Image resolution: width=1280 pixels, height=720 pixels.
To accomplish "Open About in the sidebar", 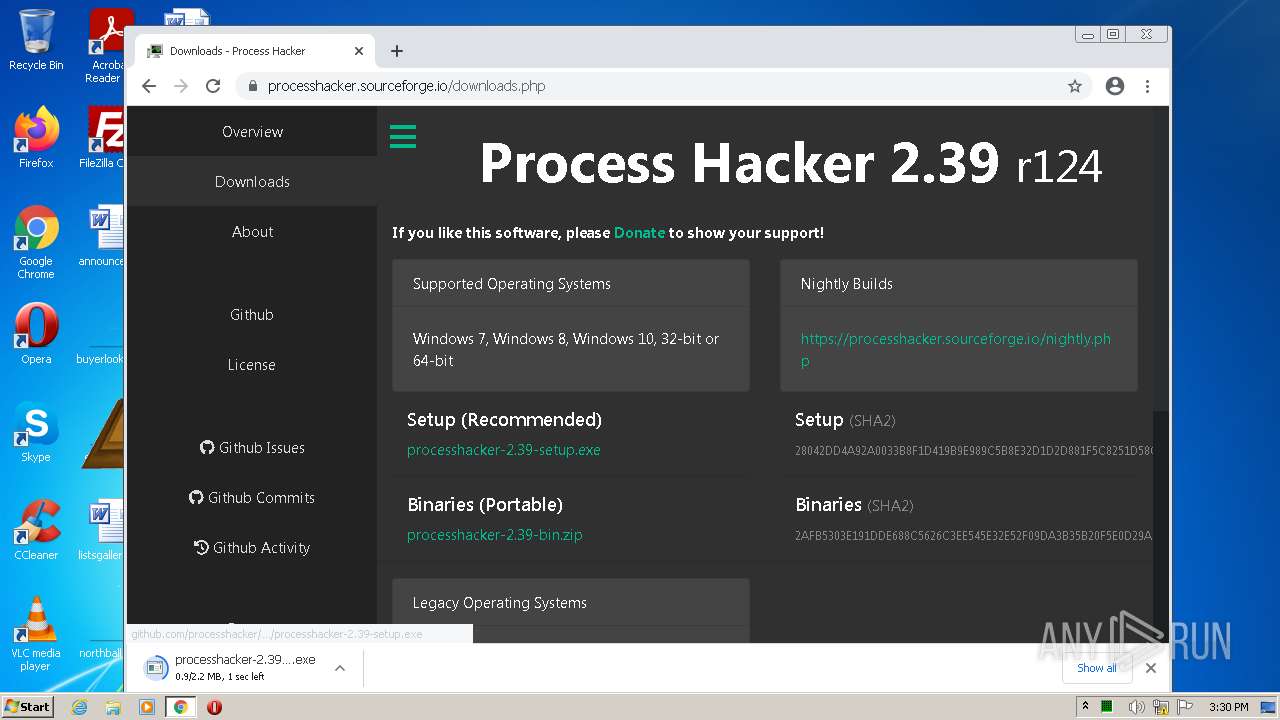I will click(252, 232).
